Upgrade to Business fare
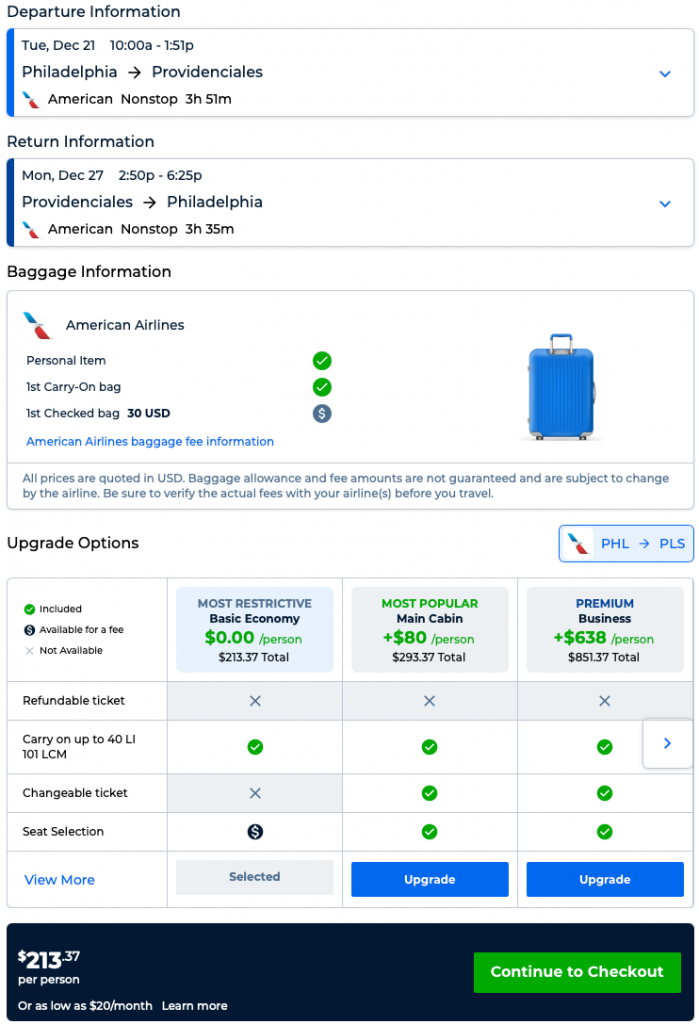This screenshot has height=1024, width=699. [x=604, y=880]
